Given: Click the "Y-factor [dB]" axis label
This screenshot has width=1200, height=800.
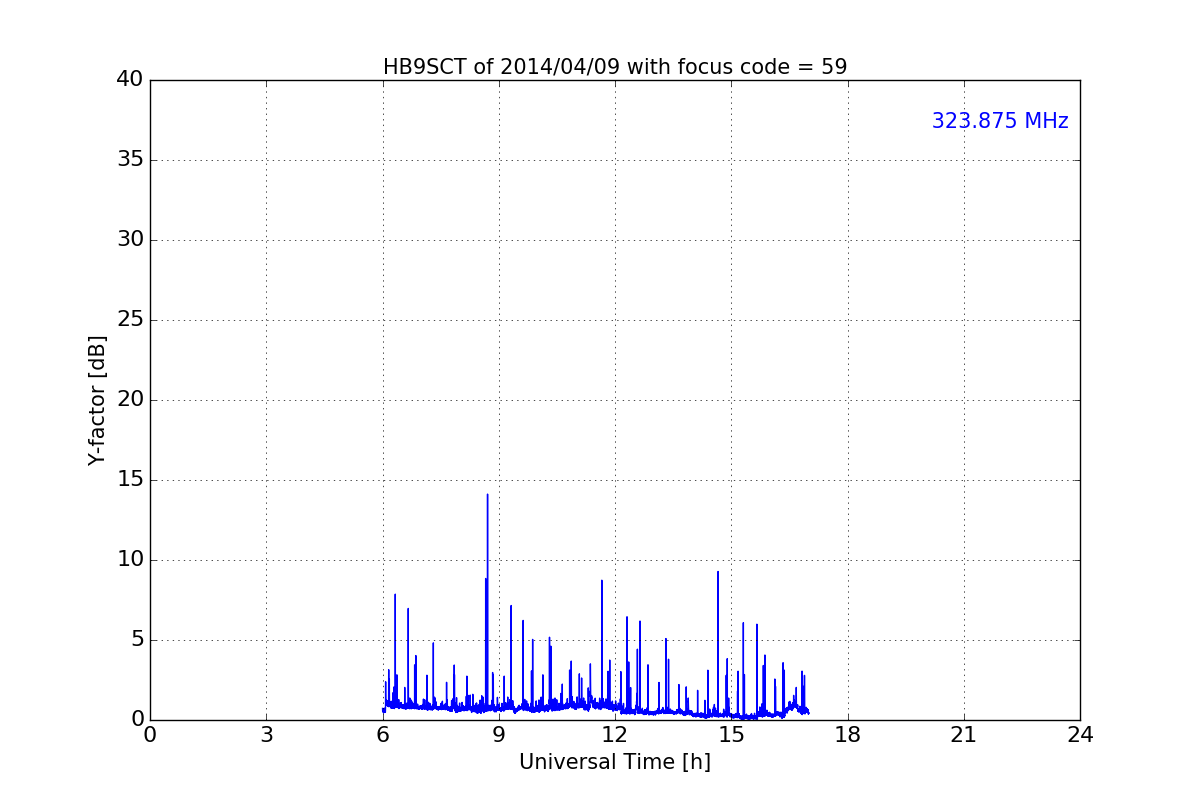Looking at the screenshot, I should pos(97,400).
